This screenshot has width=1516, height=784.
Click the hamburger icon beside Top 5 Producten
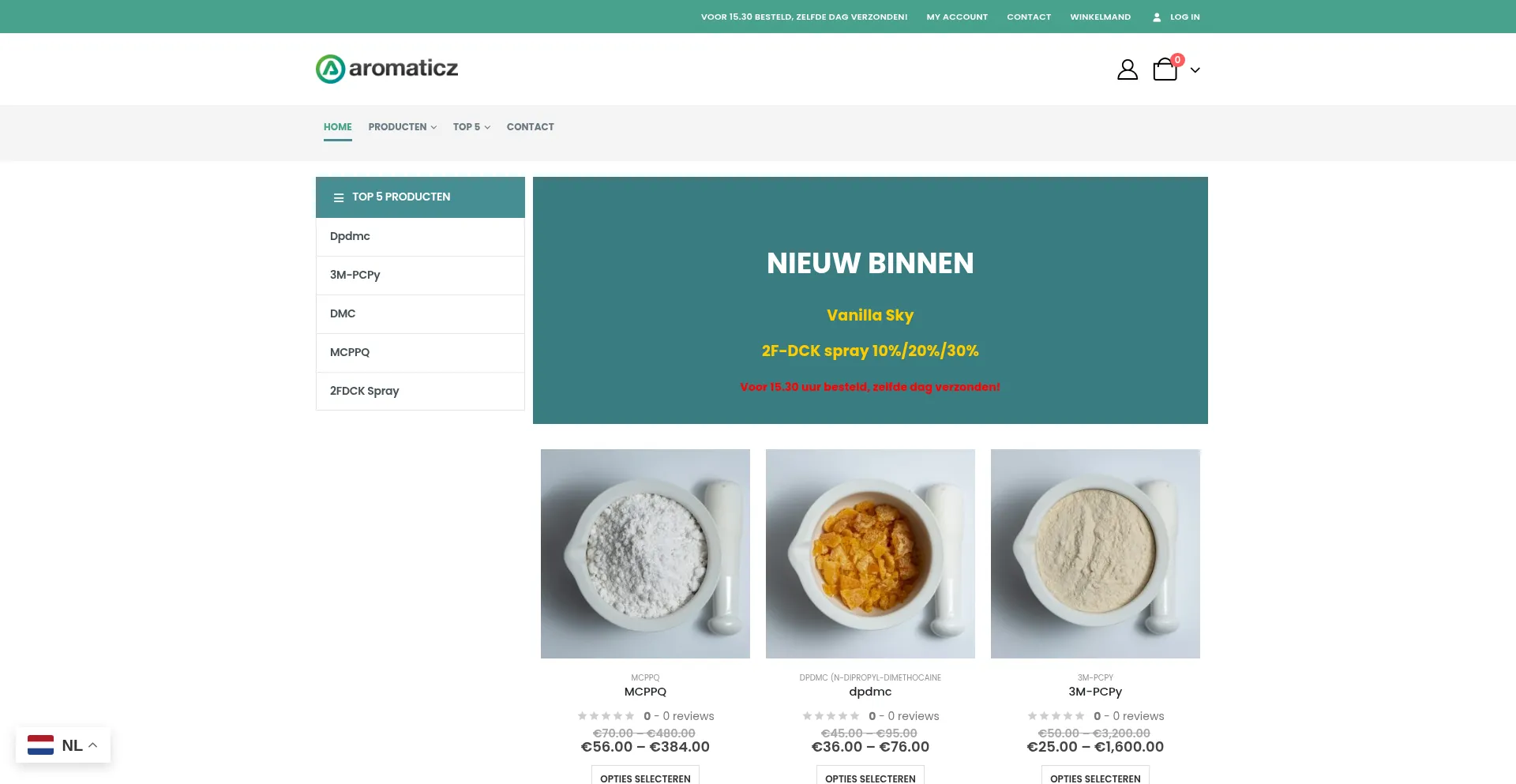point(339,197)
